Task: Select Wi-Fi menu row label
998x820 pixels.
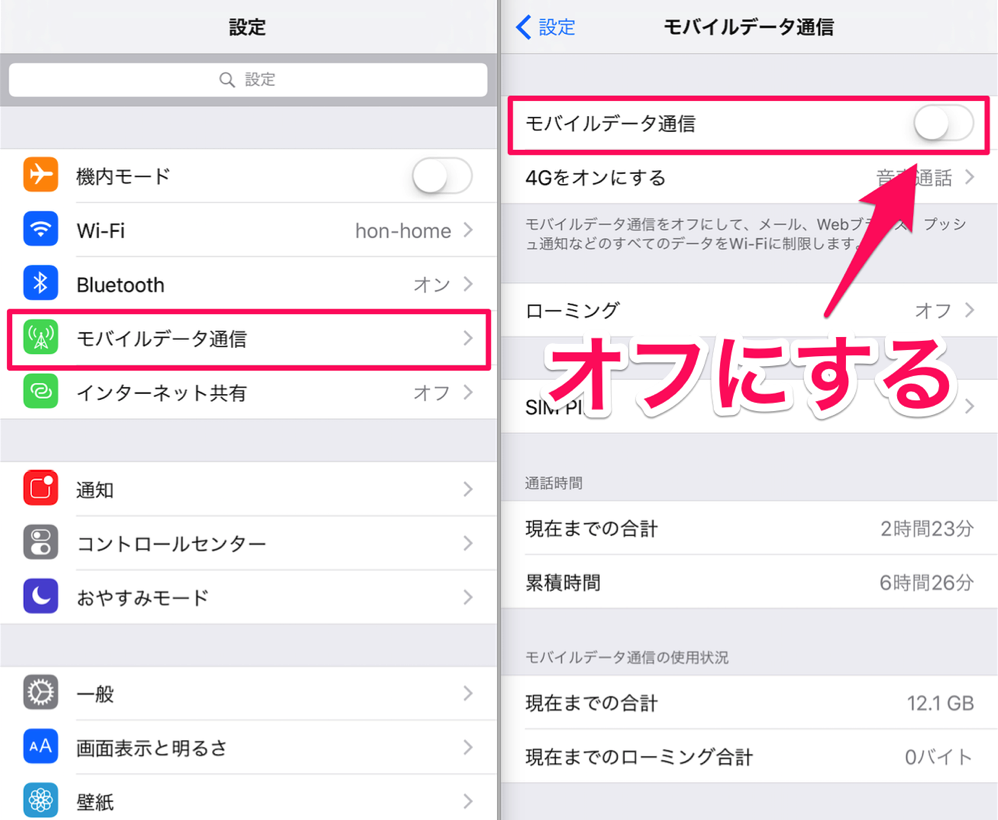Action: point(101,230)
